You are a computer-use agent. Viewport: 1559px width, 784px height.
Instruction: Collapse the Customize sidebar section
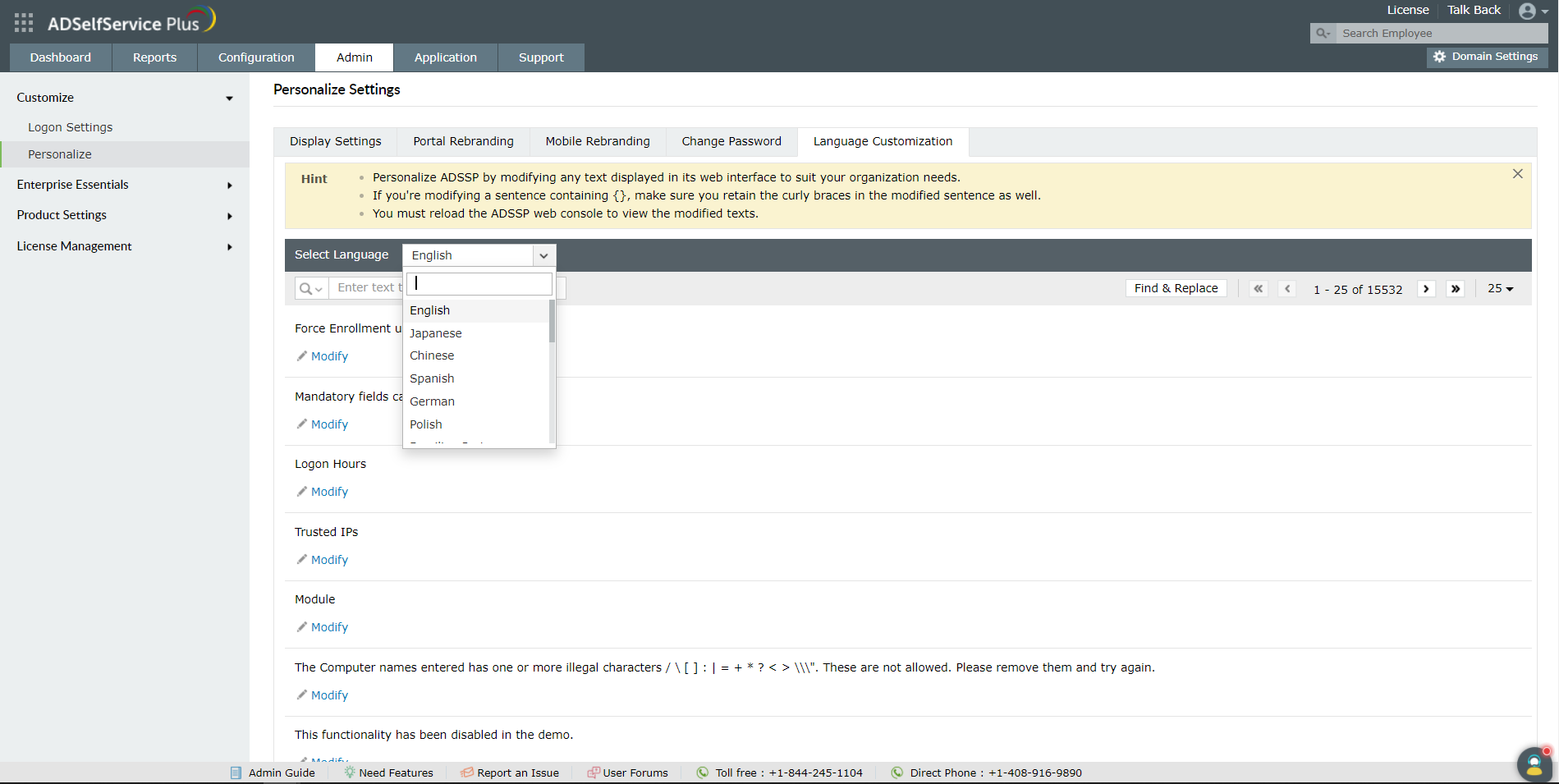click(230, 99)
